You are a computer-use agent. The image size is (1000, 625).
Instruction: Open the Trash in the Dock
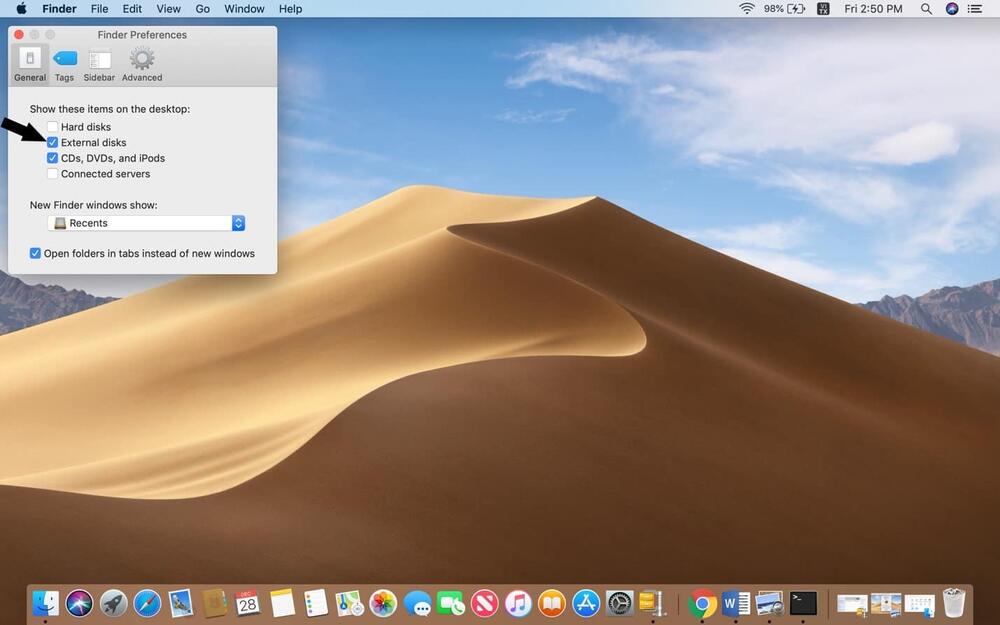coord(954,603)
